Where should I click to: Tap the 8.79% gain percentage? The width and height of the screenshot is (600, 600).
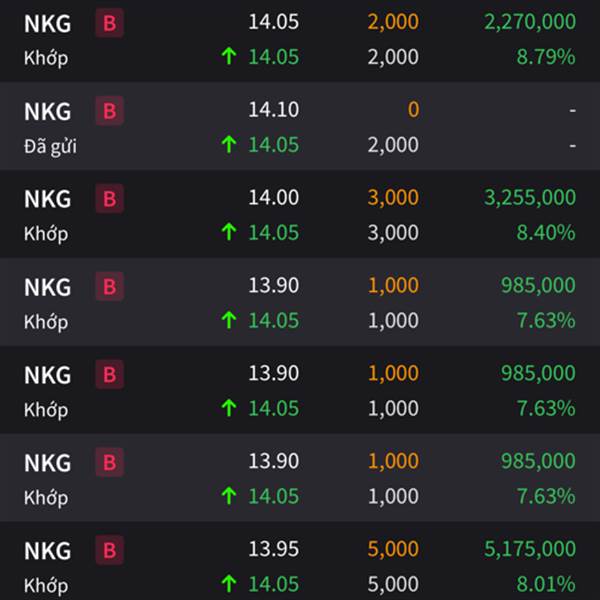tap(546, 57)
